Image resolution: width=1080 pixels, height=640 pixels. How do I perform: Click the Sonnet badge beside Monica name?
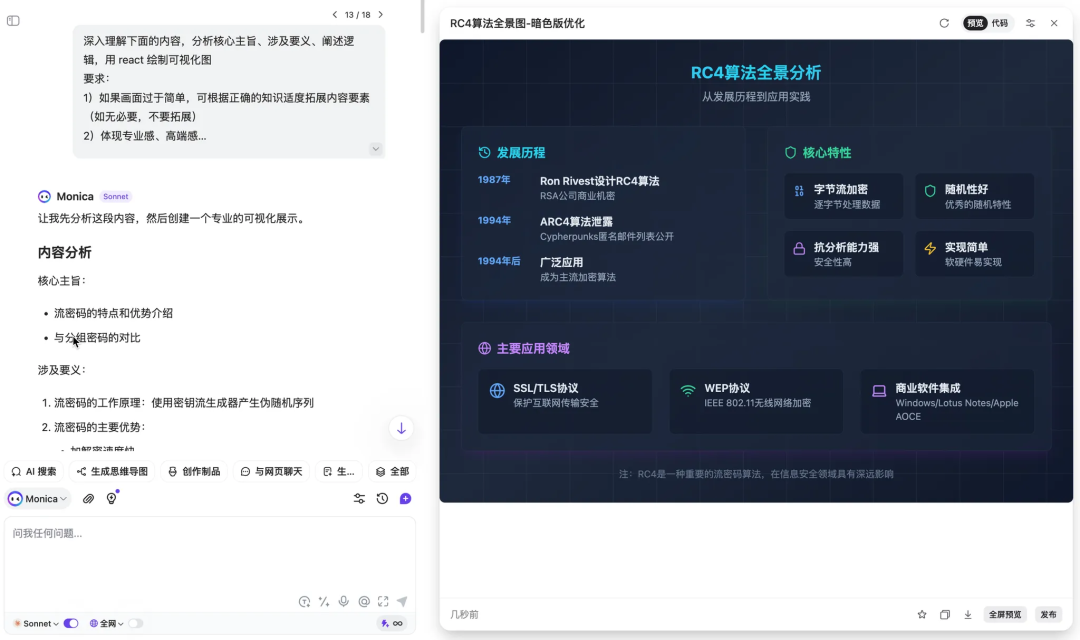tap(116, 196)
